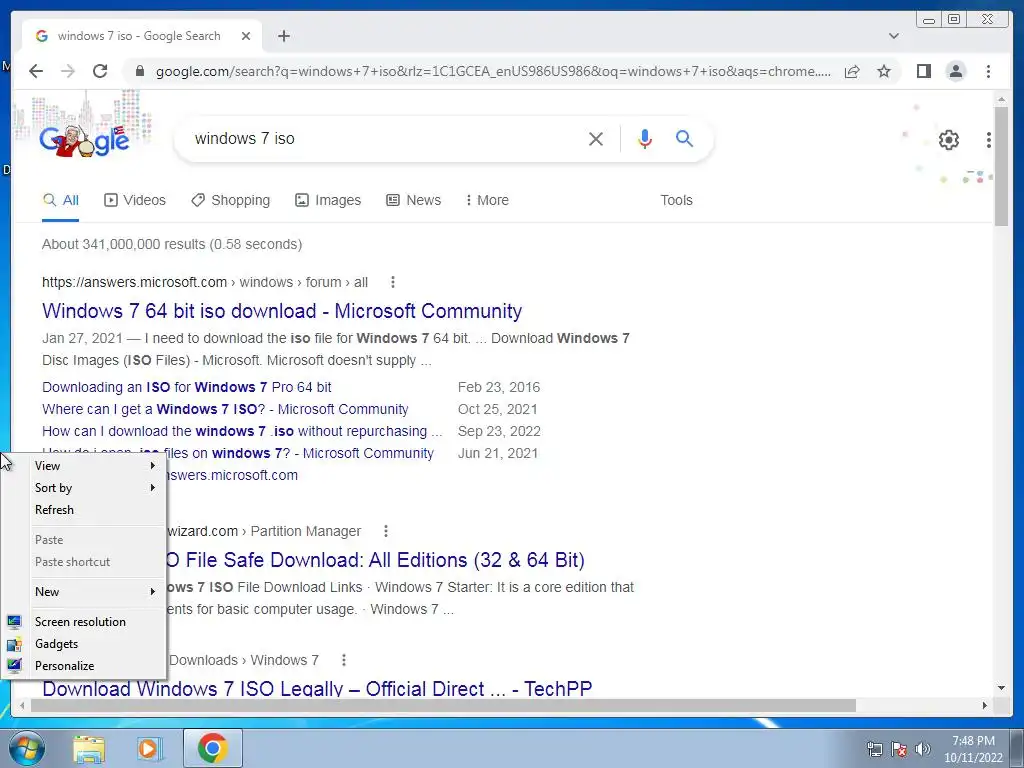This screenshot has width=1024, height=768.
Task: Open options dots for answers.microsoft.com result
Action: click(392, 282)
